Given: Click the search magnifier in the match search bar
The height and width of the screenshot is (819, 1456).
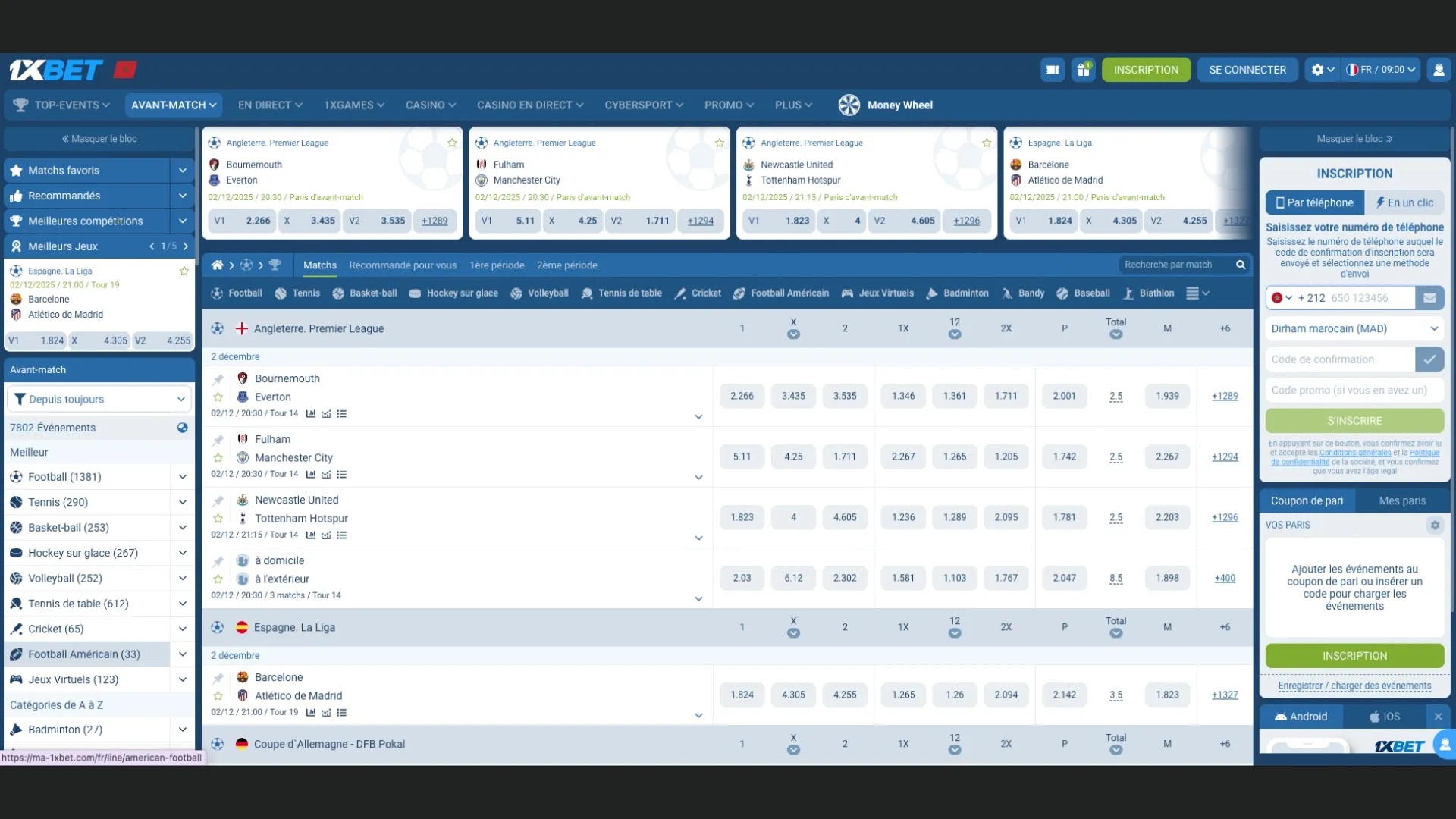Looking at the screenshot, I should 1241,265.
